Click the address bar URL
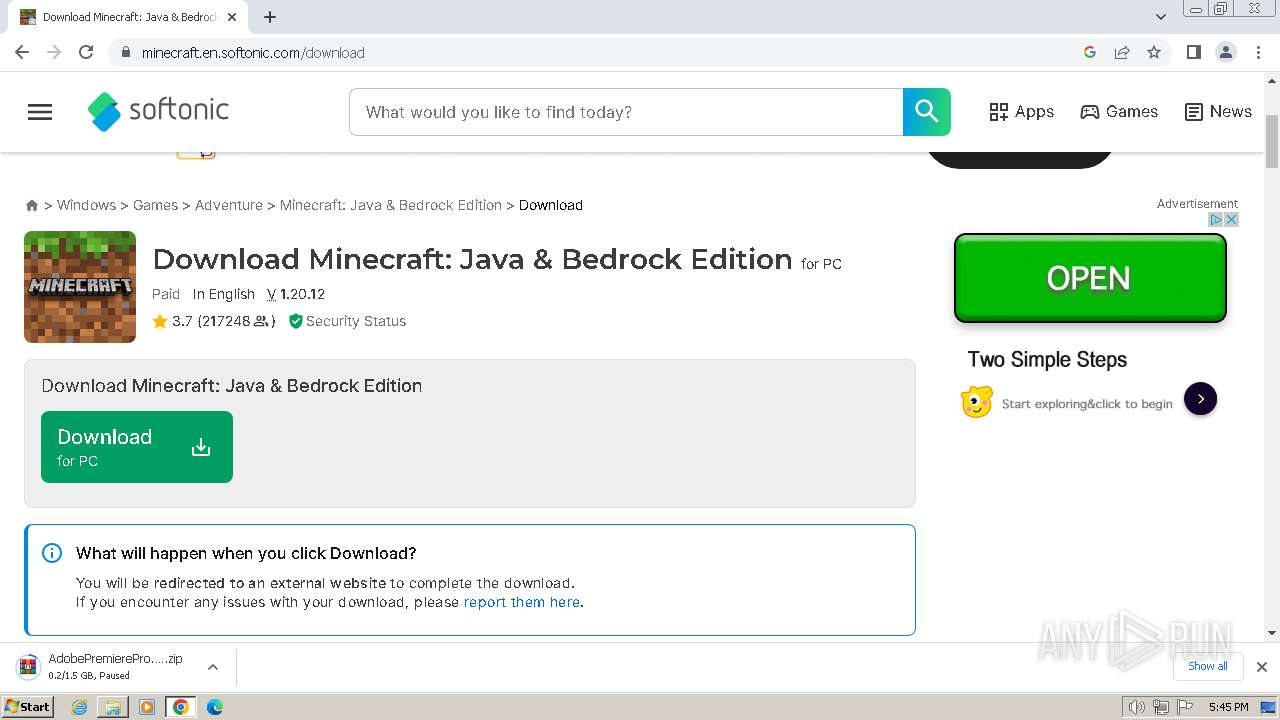 [253, 52]
